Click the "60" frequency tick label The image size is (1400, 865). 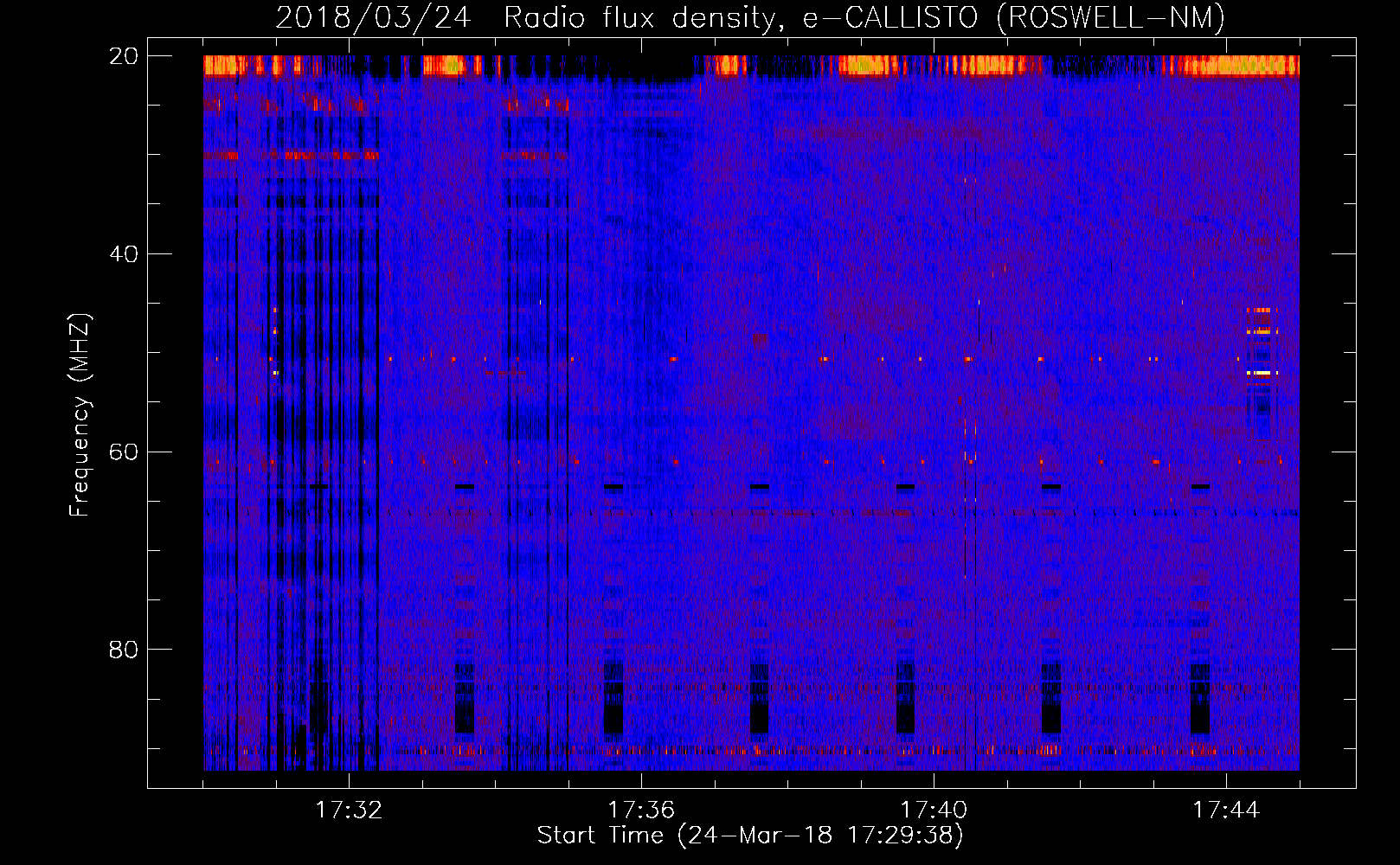[x=124, y=452]
